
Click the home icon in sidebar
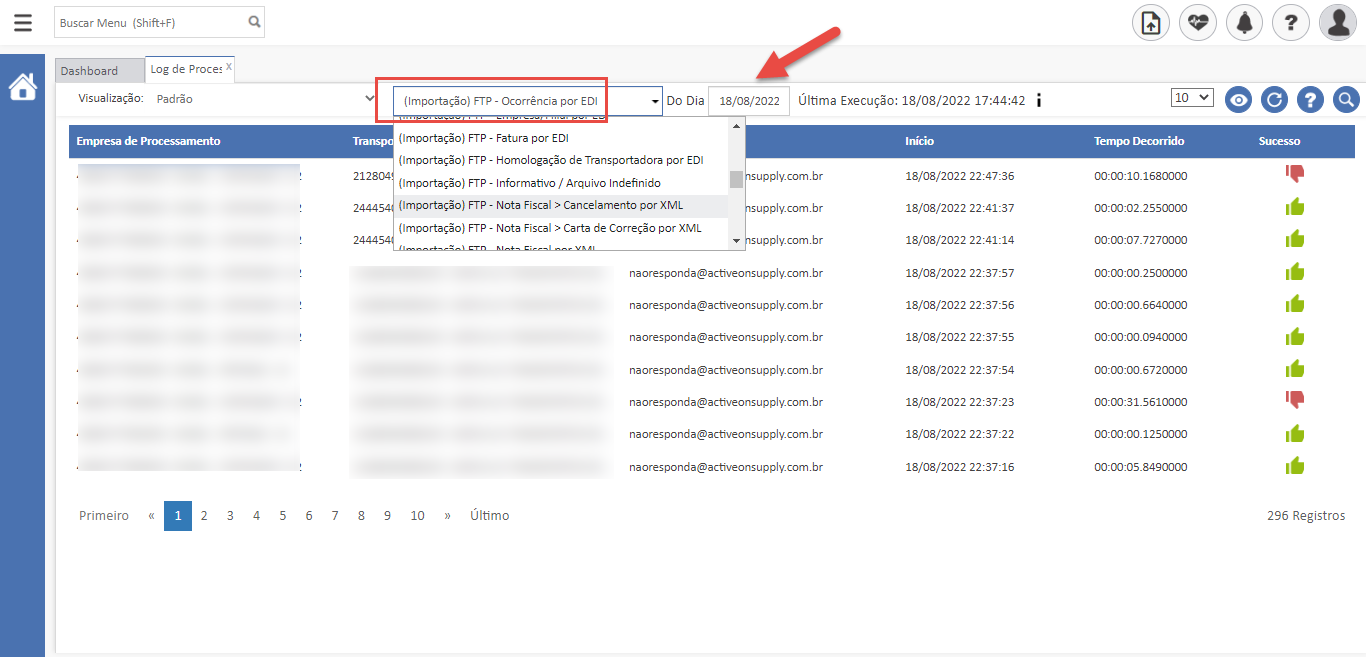tap(22, 87)
